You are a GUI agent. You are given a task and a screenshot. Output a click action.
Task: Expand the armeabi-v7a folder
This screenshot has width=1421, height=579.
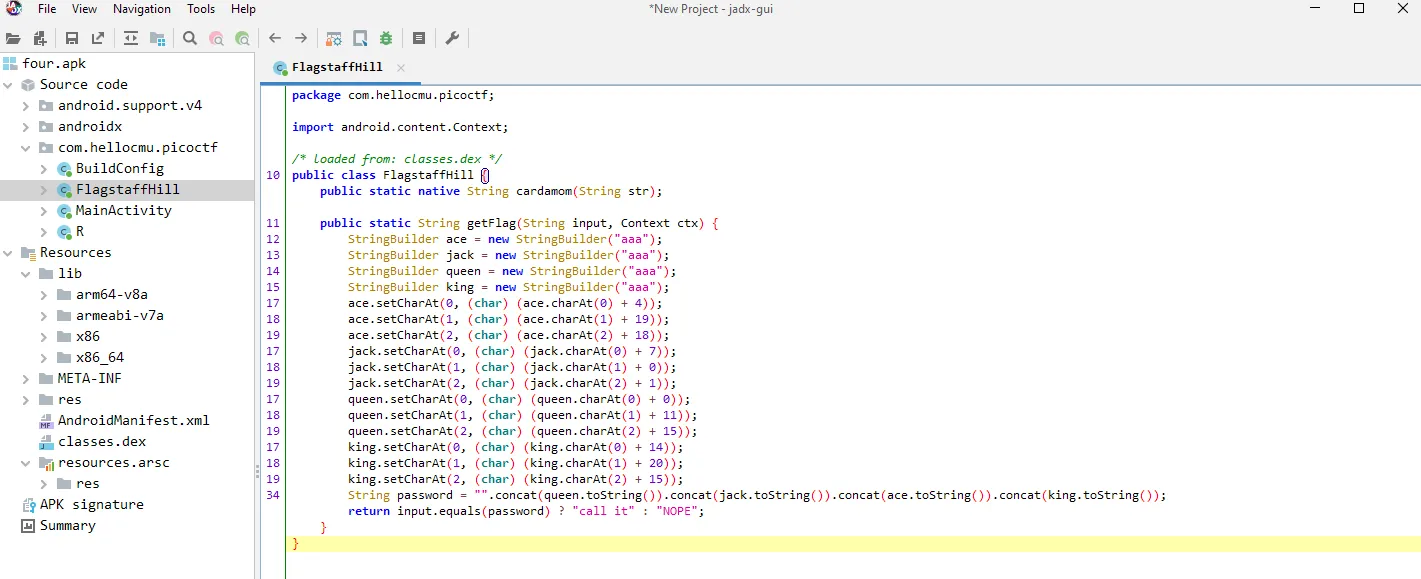click(x=45, y=316)
